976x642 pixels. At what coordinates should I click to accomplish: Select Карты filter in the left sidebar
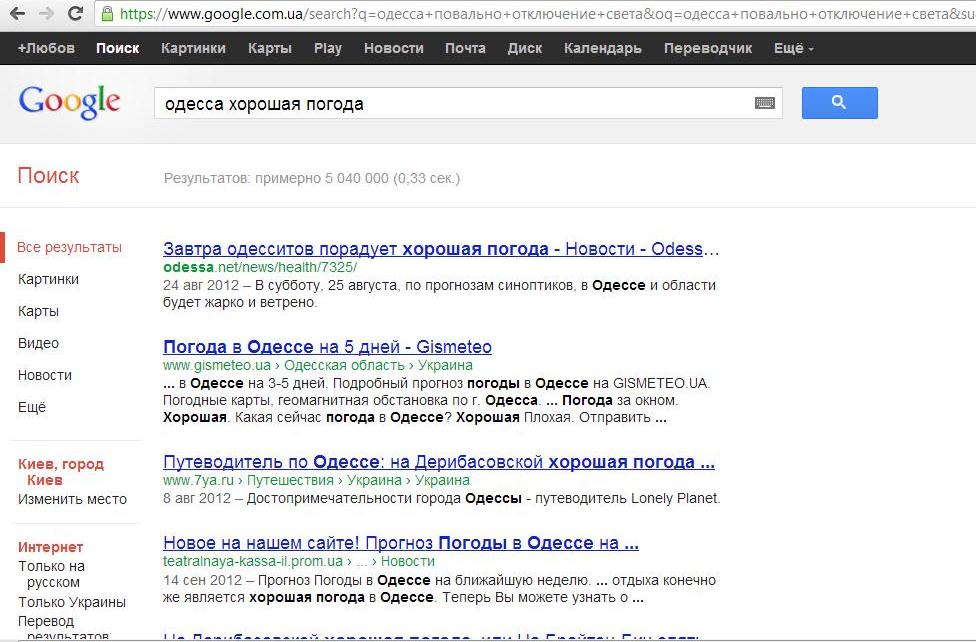(x=38, y=311)
